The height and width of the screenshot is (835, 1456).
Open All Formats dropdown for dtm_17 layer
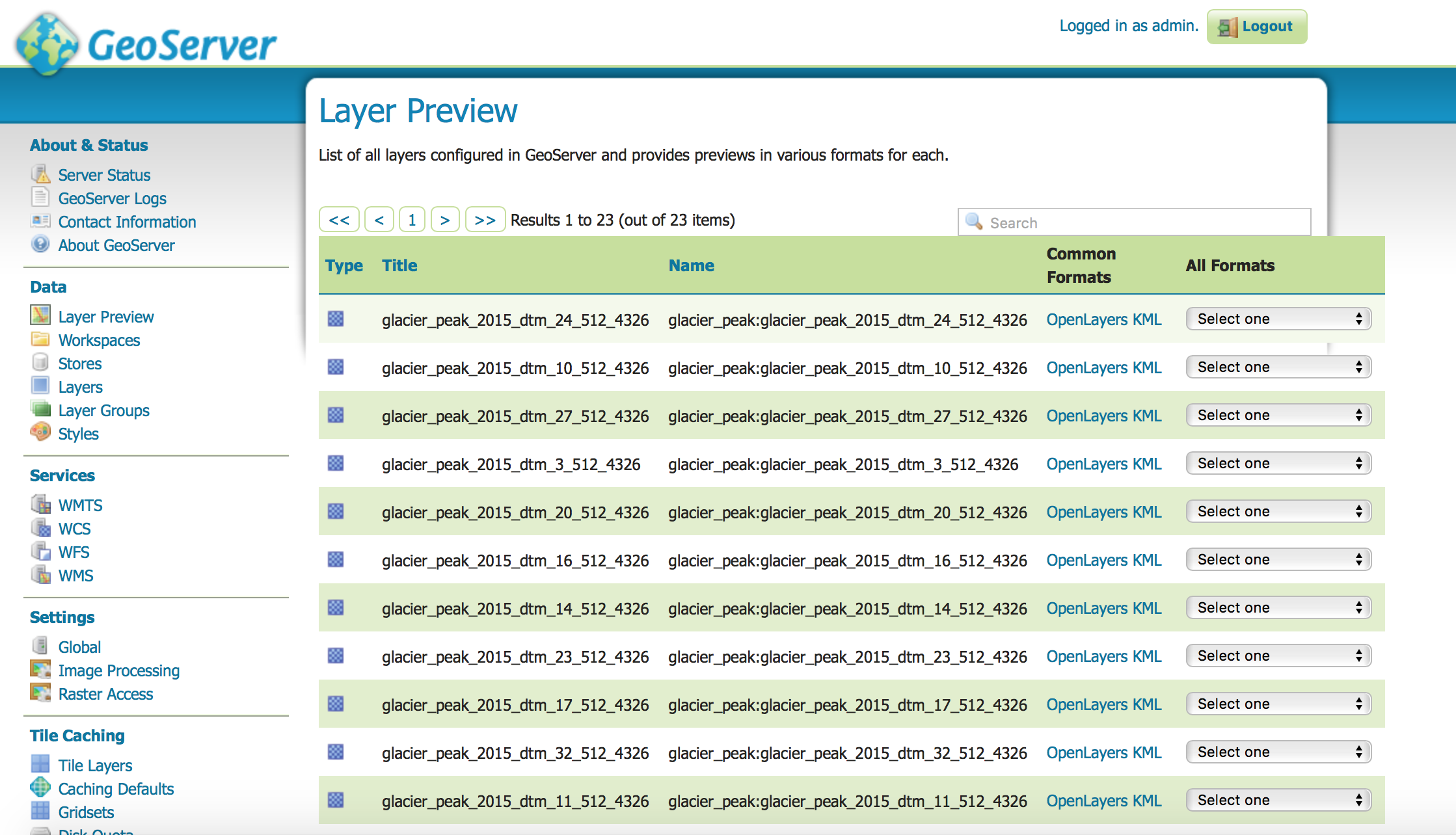coord(1278,704)
